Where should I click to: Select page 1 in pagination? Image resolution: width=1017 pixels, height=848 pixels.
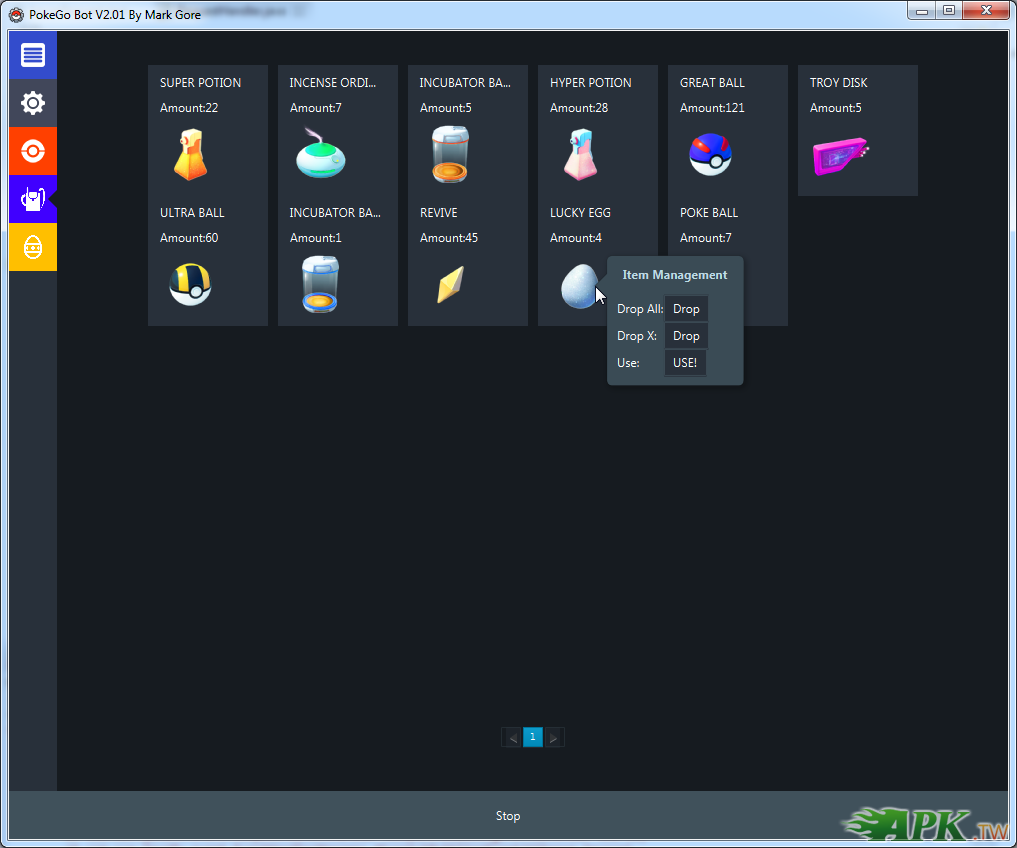[x=532, y=737]
